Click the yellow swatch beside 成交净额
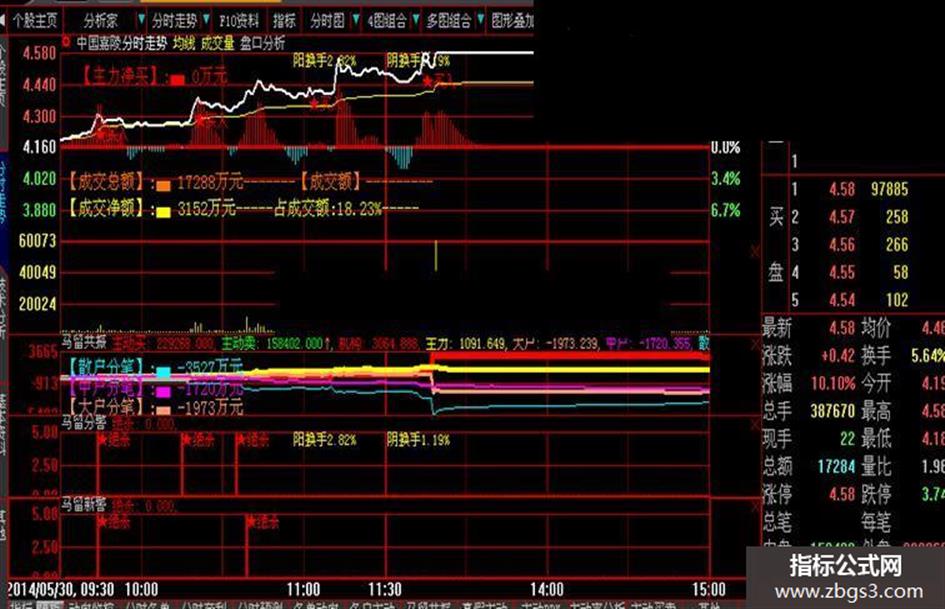945x609 pixels. 163,212
